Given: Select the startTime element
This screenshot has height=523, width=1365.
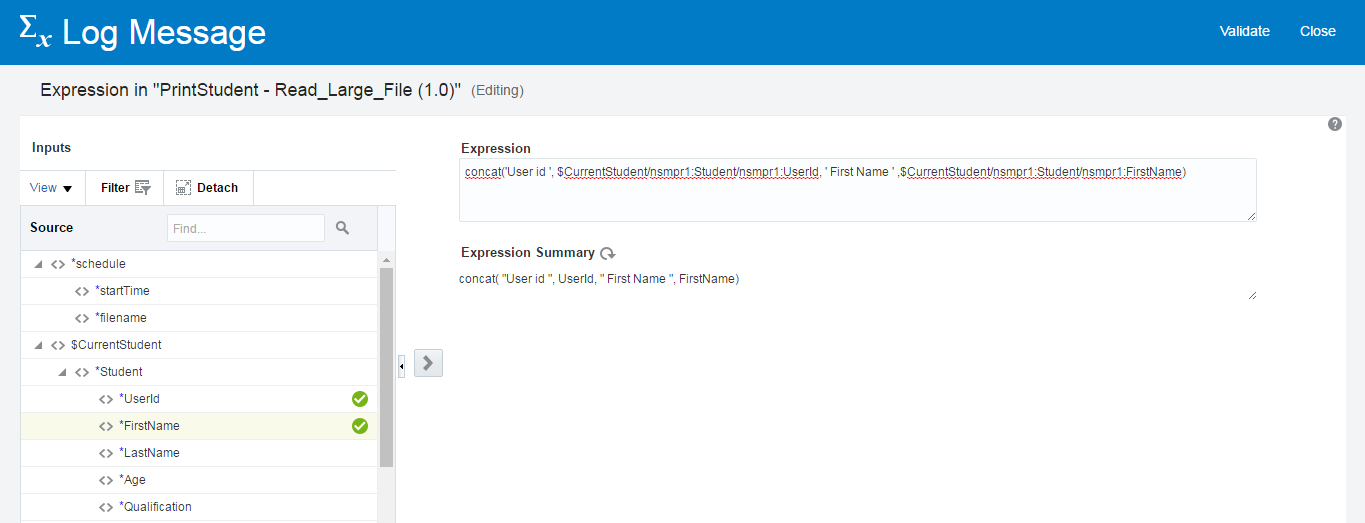Looking at the screenshot, I should [123, 291].
